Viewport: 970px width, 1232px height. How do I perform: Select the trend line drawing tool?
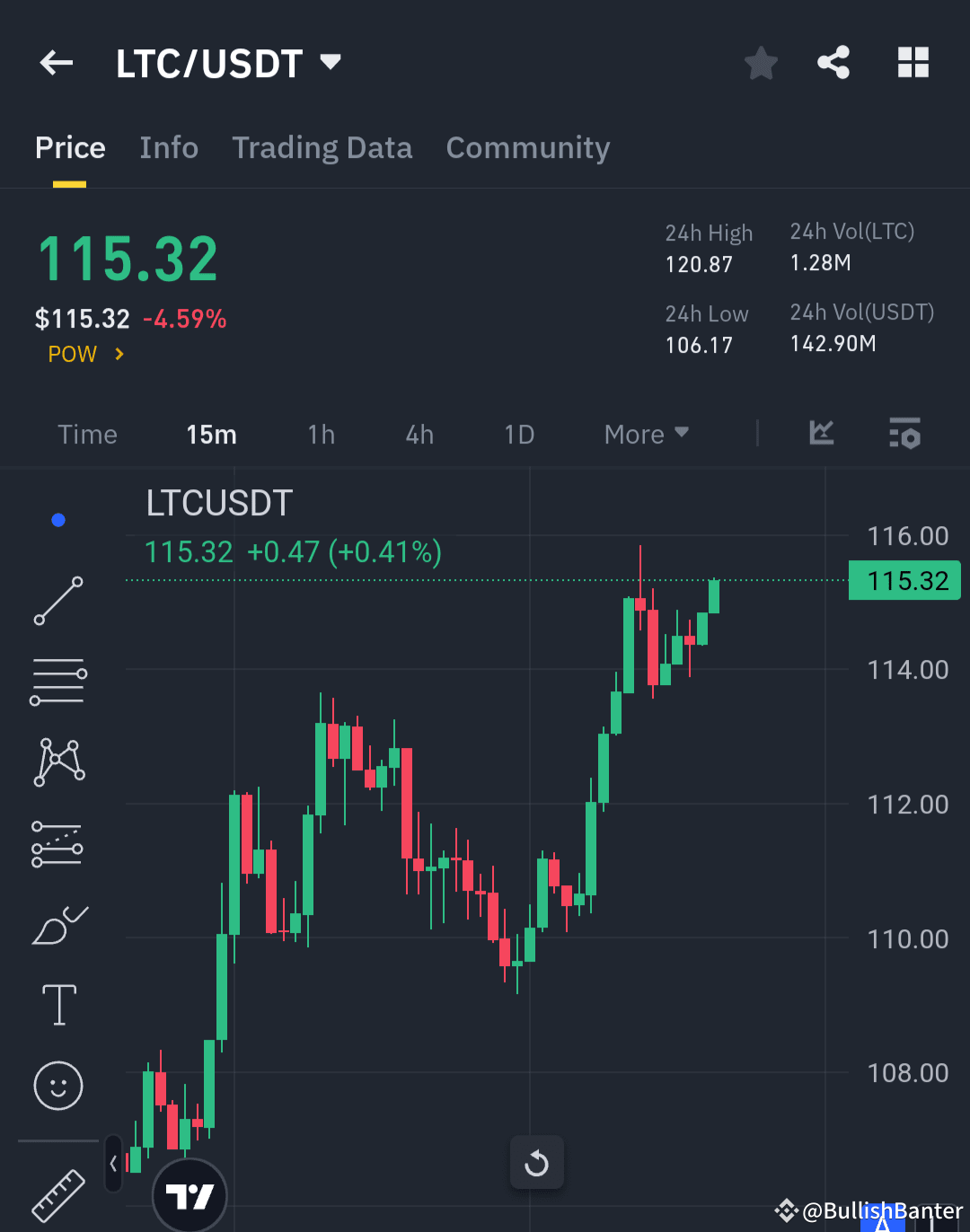click(58, 600)
